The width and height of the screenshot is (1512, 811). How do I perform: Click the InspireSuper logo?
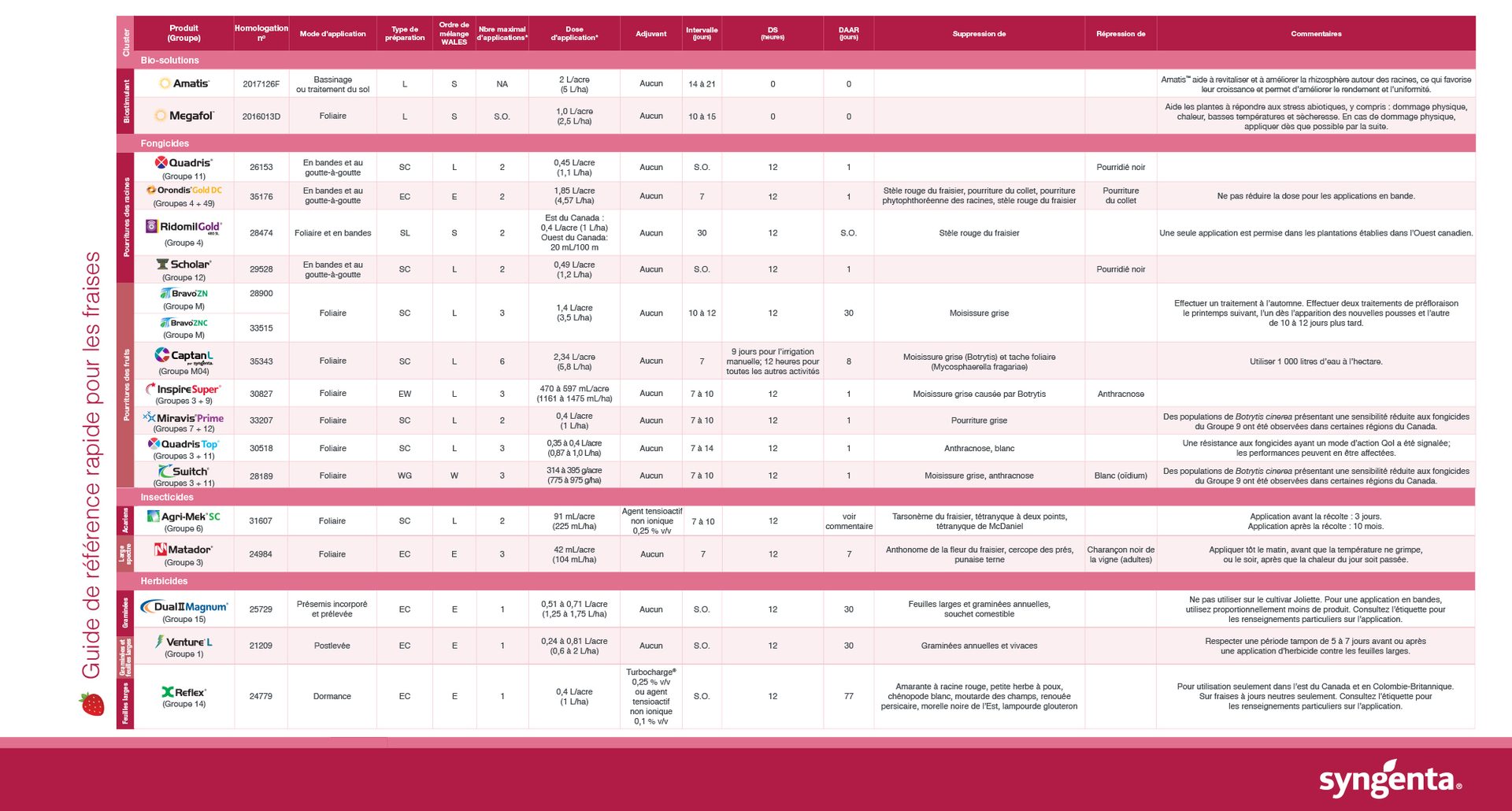(184, 388)
